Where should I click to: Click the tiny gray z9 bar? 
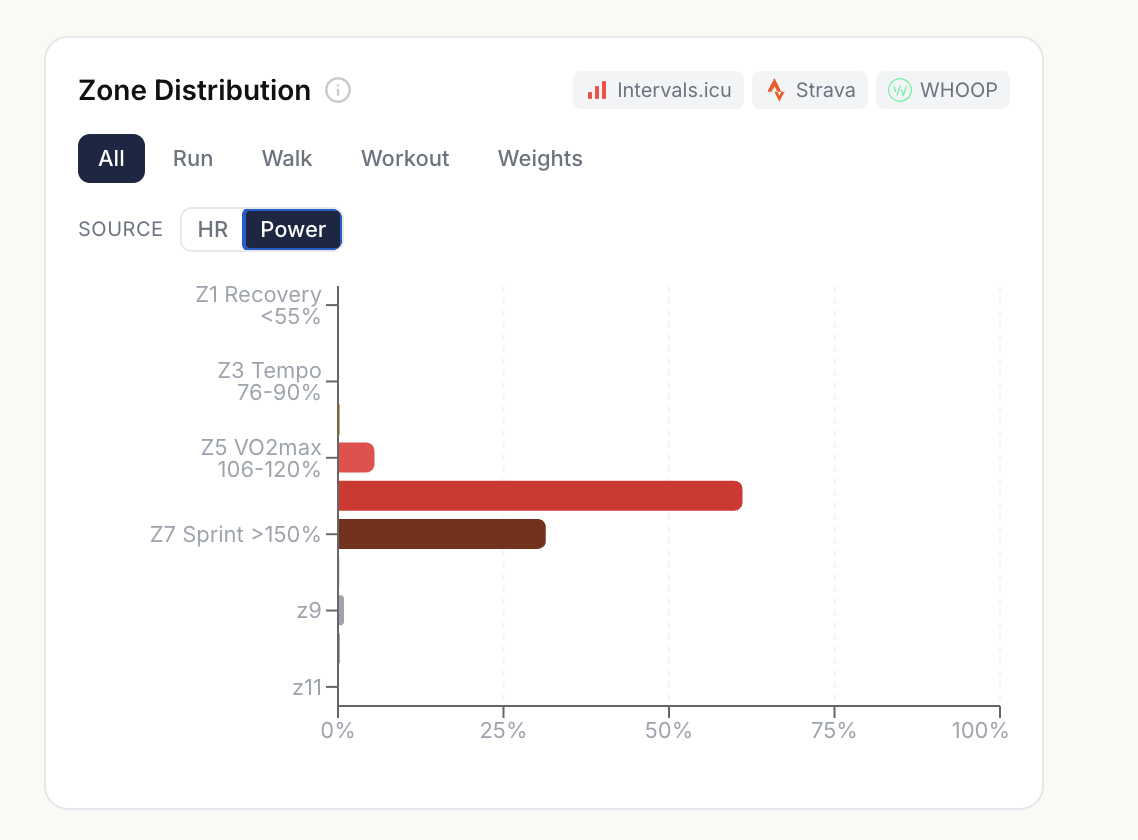[341, 610]
